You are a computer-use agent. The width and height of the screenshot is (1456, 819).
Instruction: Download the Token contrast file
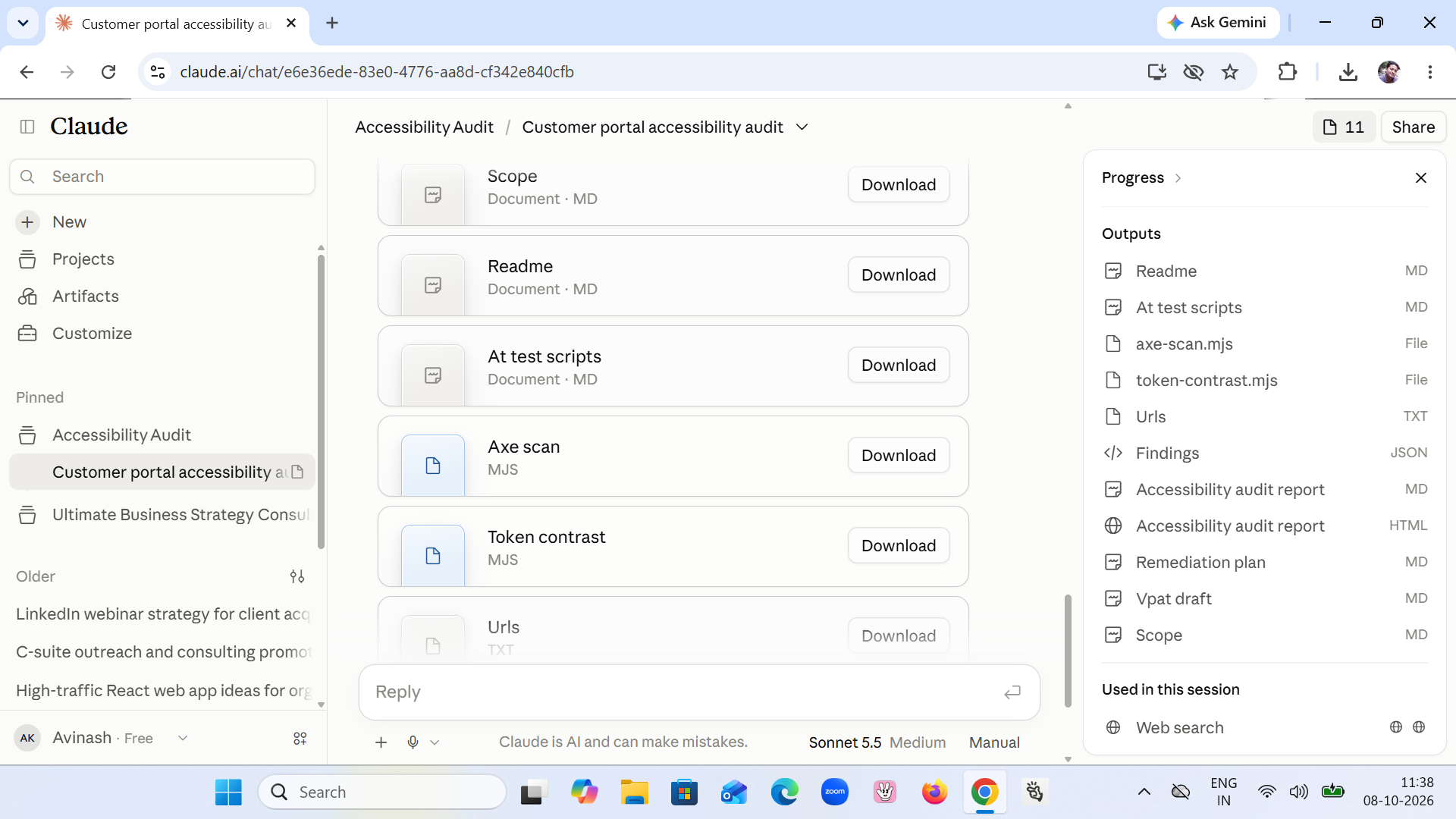pos(899,546)
